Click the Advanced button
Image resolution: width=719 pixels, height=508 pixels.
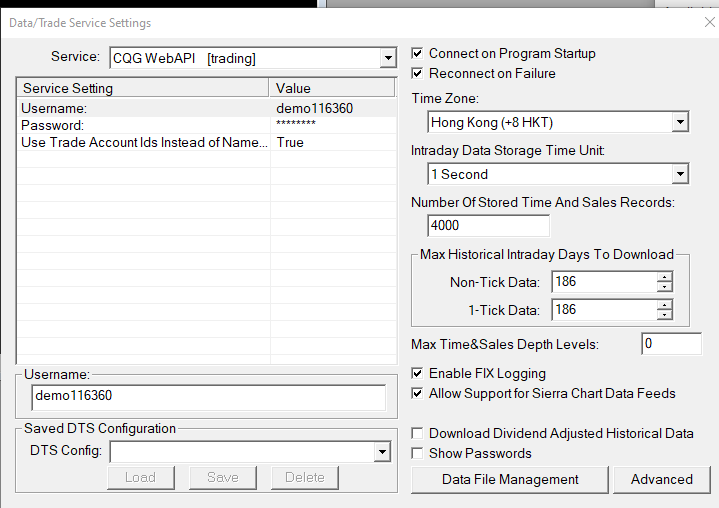coord(662,480)
